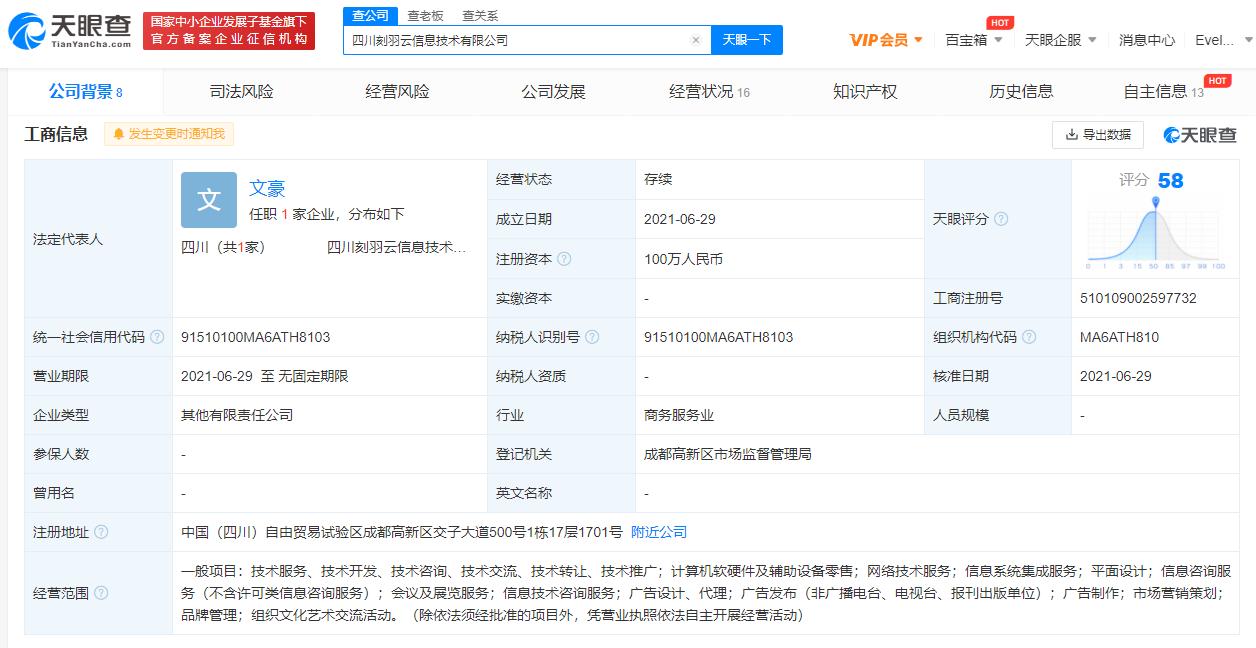Click the 存续 business status value
The width and height of the screenshot is (1256, 648).
click(x=659, y=179)
